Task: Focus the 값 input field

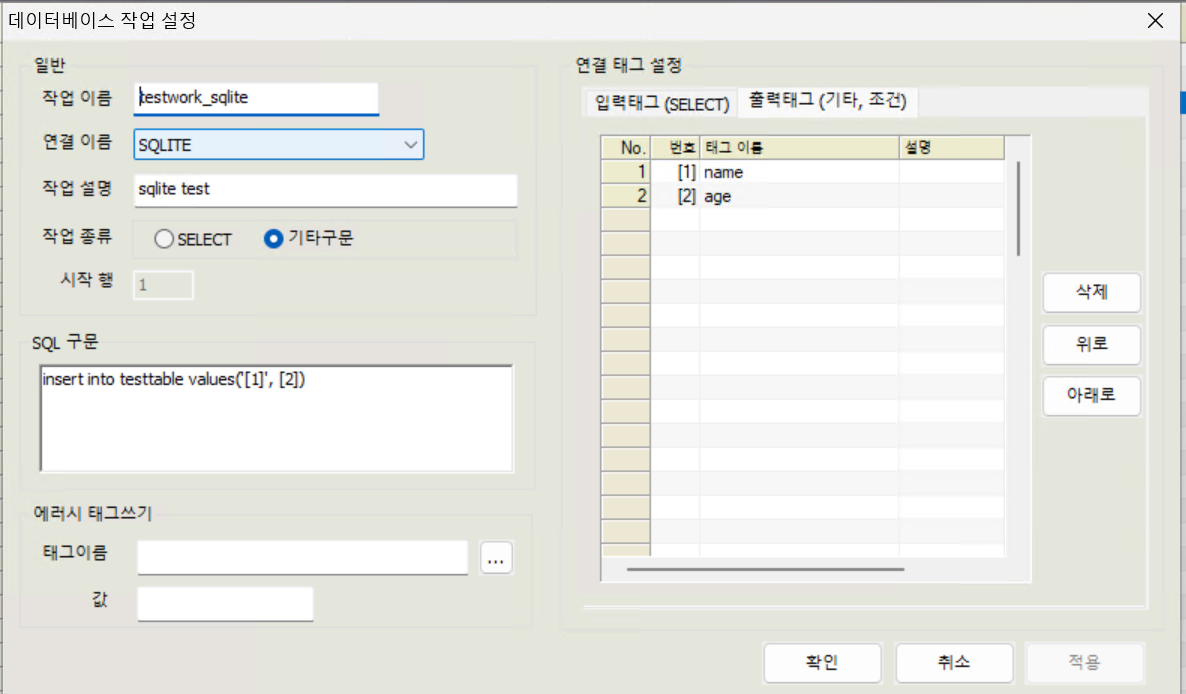Action: (x=225, y=603)
